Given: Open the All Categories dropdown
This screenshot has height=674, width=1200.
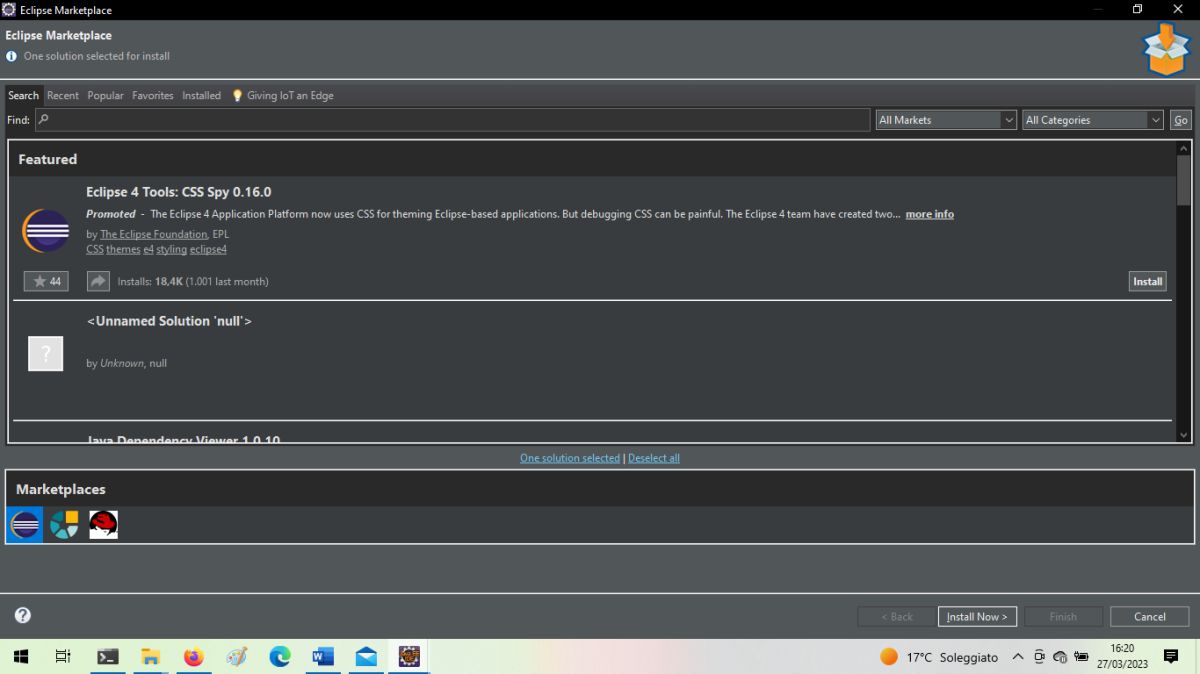Looking at the screenshot, I should click(x=1092, y=120).
